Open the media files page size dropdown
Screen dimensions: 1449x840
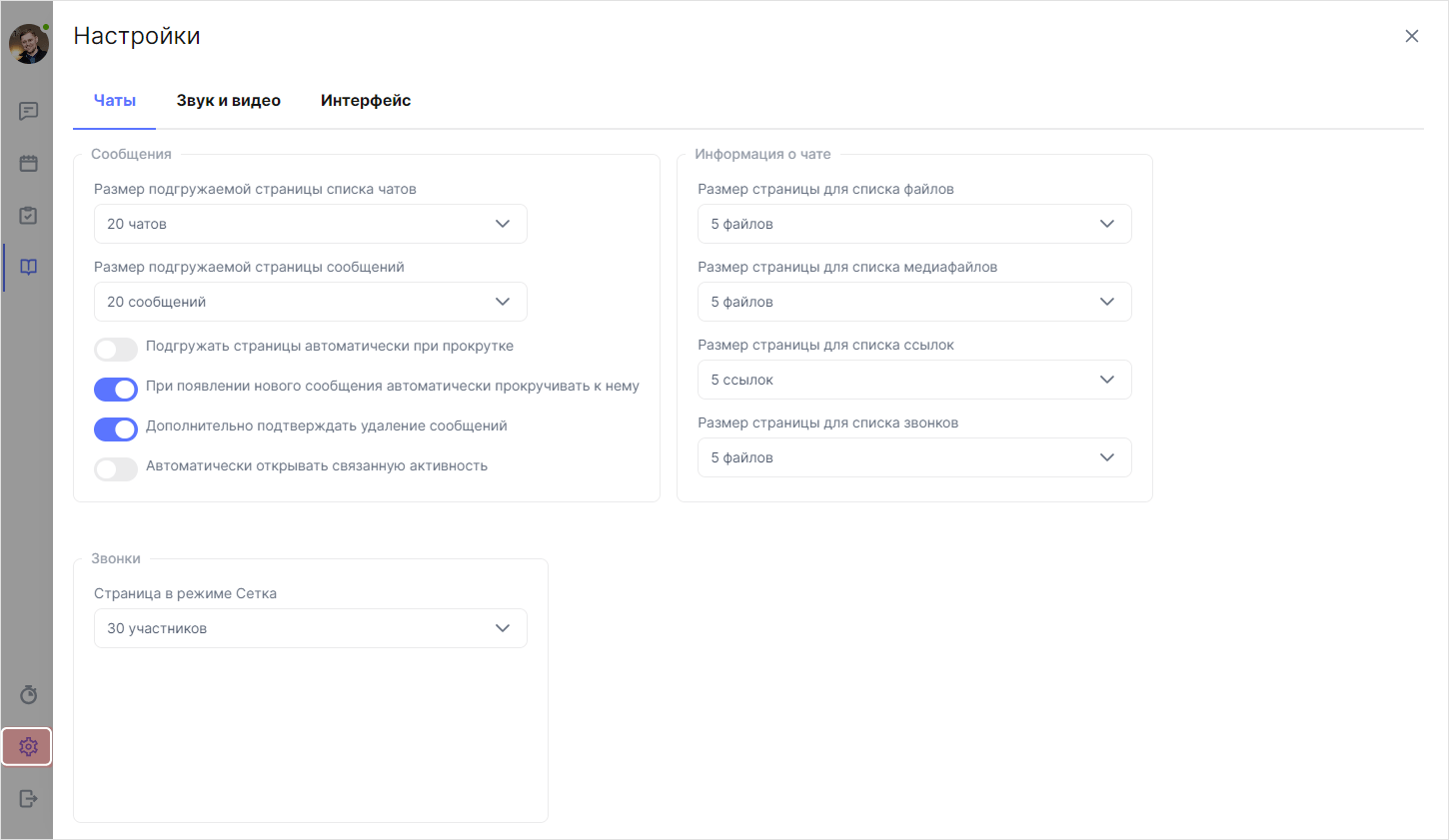[x=914, y=301]
